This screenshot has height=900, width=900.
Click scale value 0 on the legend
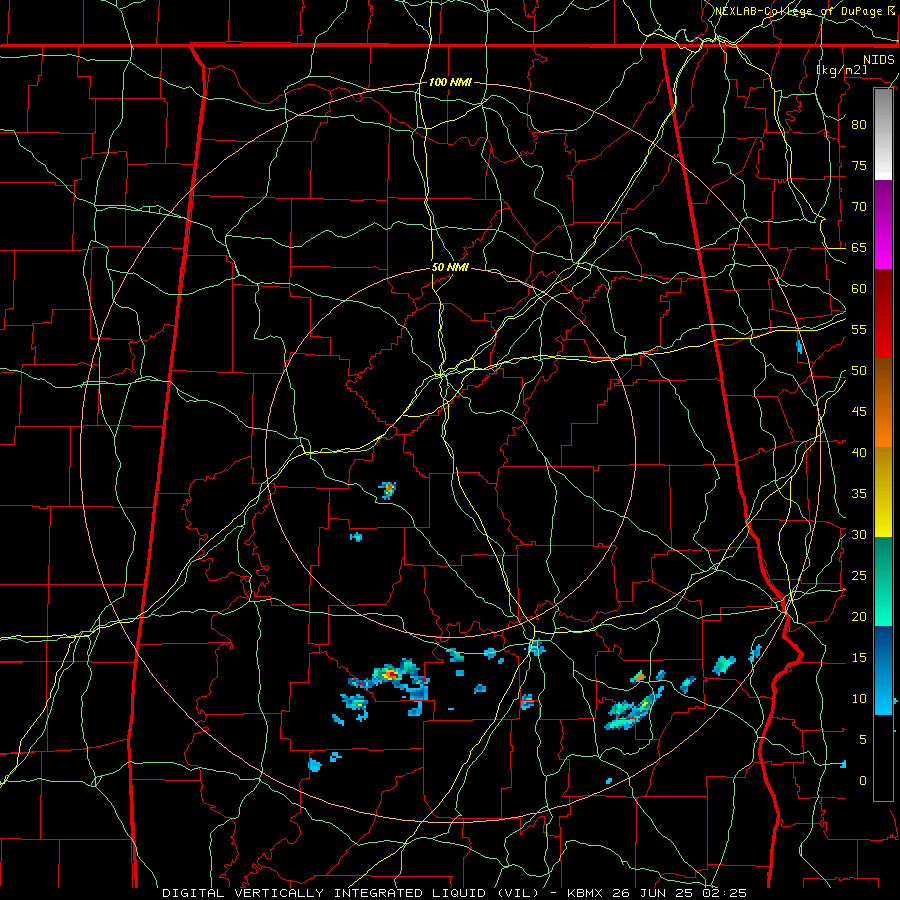pyautogui.click(x=863, y=781)
